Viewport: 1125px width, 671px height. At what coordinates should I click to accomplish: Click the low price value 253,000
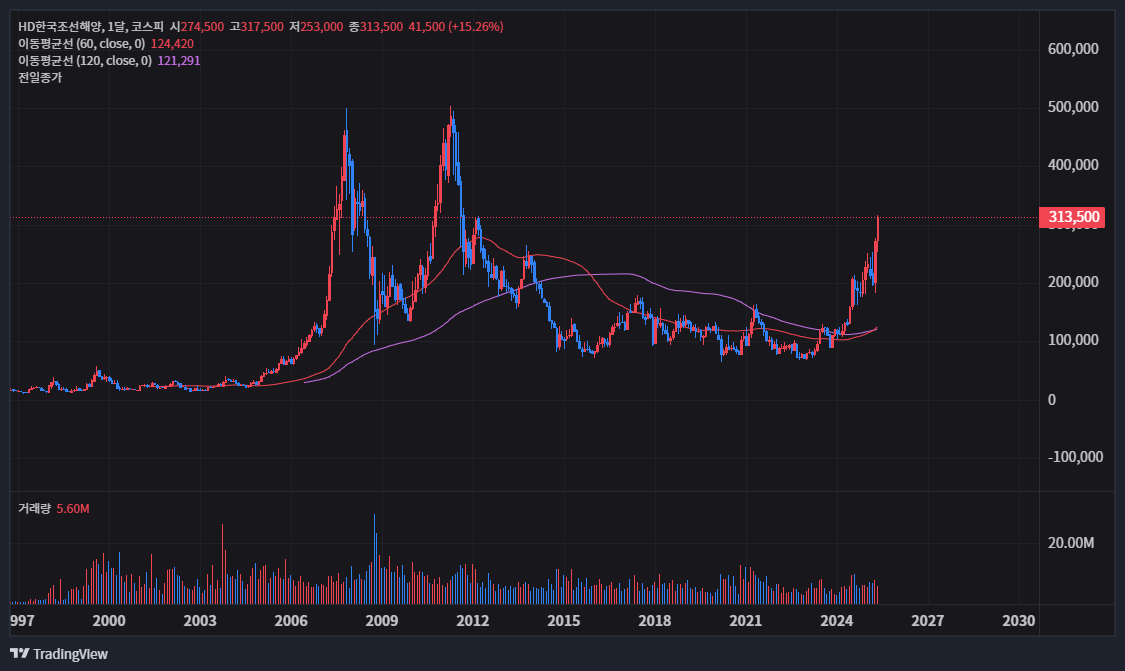pyautogui.click(x=321, y=27)
